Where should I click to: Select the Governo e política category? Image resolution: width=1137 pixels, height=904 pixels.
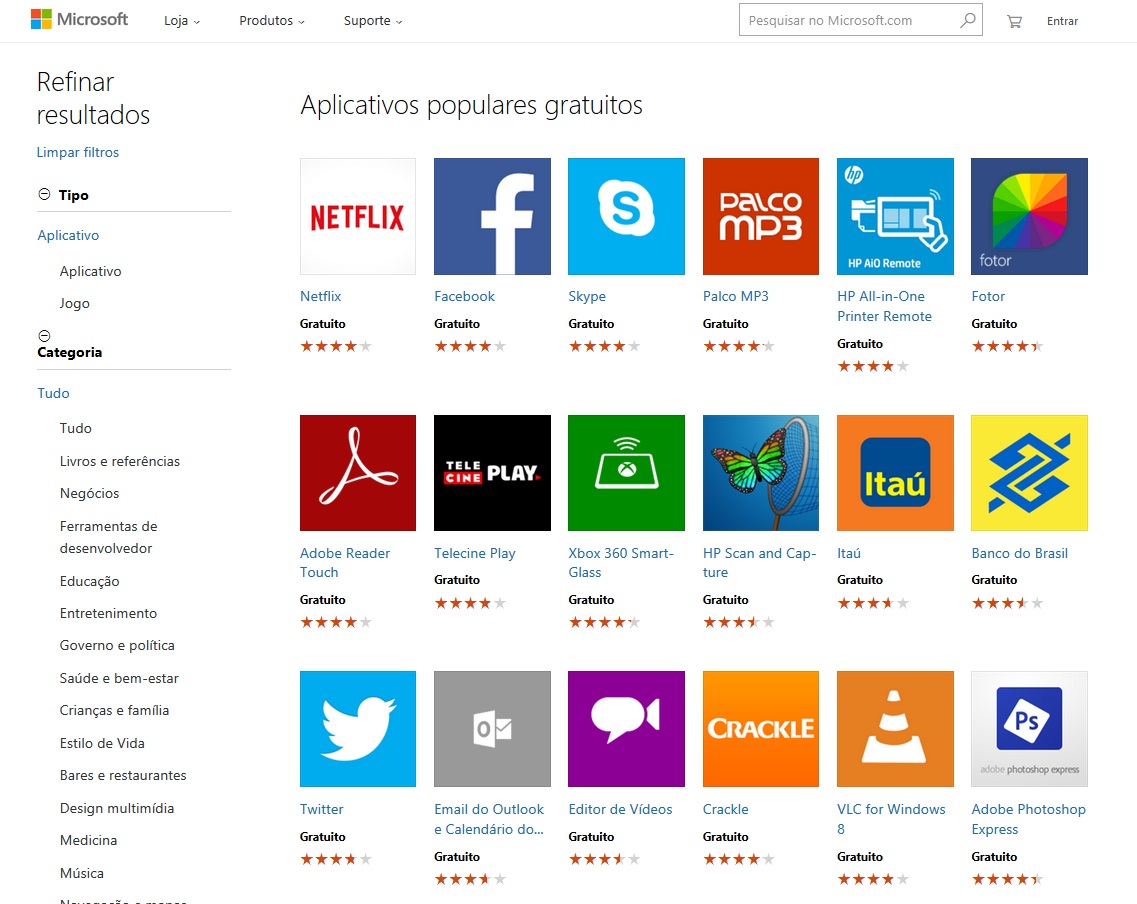(x=117, y=645)
